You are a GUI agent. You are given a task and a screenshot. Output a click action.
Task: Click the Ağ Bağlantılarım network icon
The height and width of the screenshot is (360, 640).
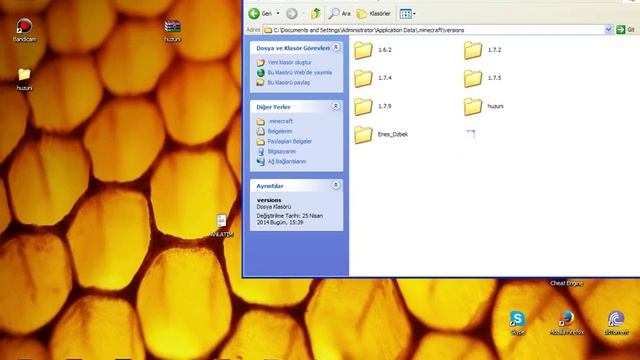pos(260,162)
